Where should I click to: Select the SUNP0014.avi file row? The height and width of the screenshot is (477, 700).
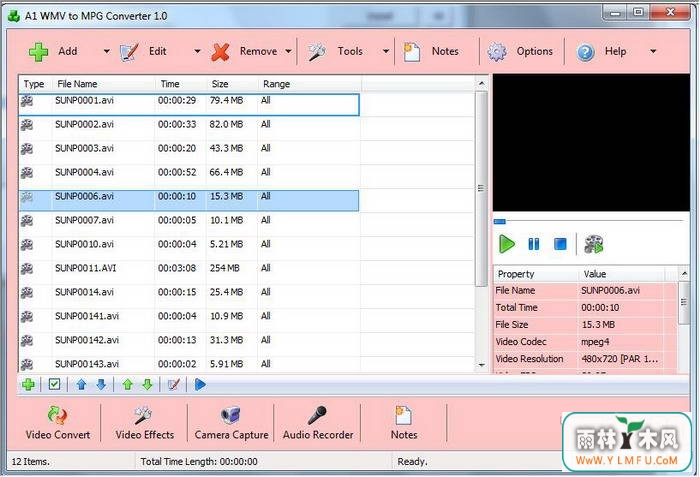click(189, 297)
